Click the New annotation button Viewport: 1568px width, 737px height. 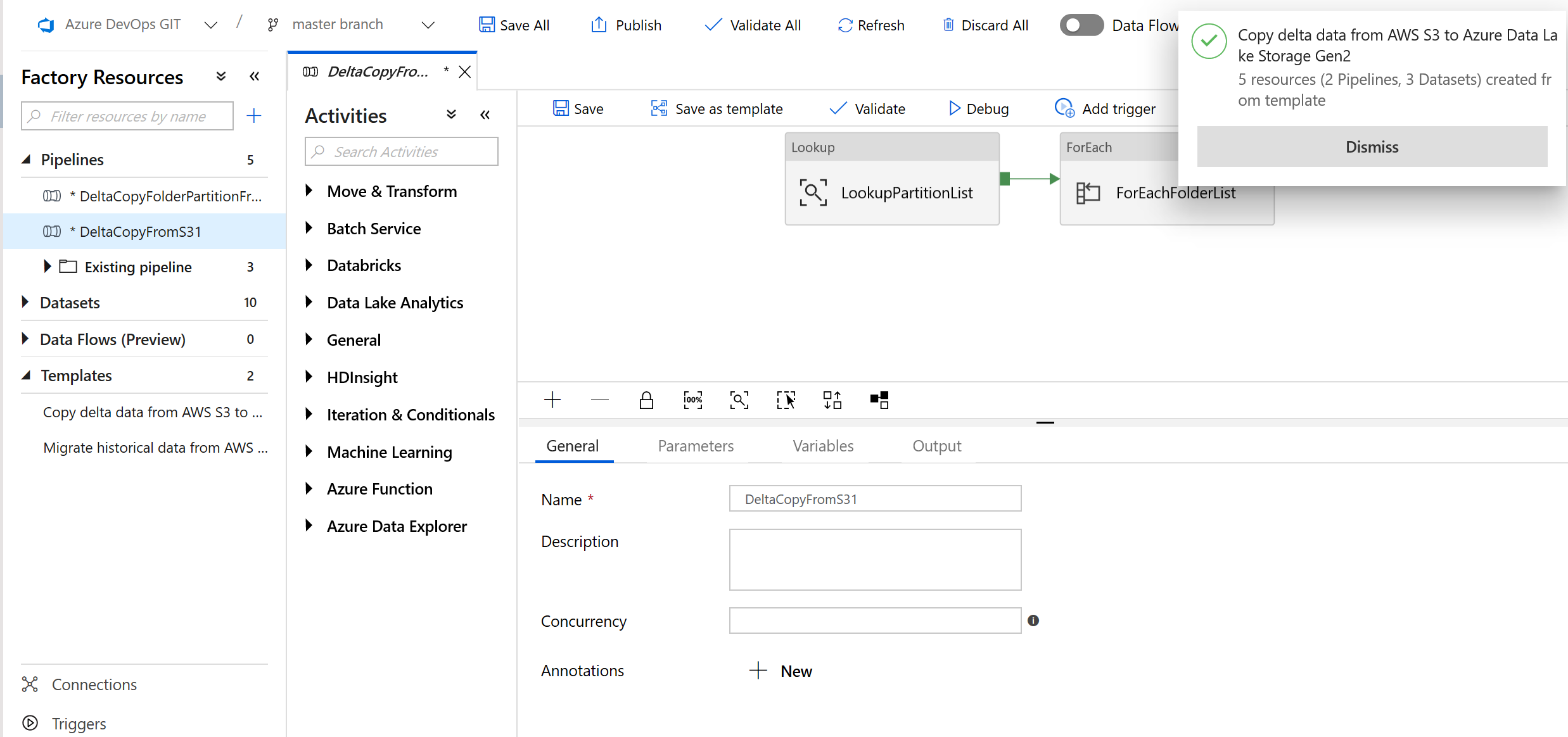coord(781,671)
